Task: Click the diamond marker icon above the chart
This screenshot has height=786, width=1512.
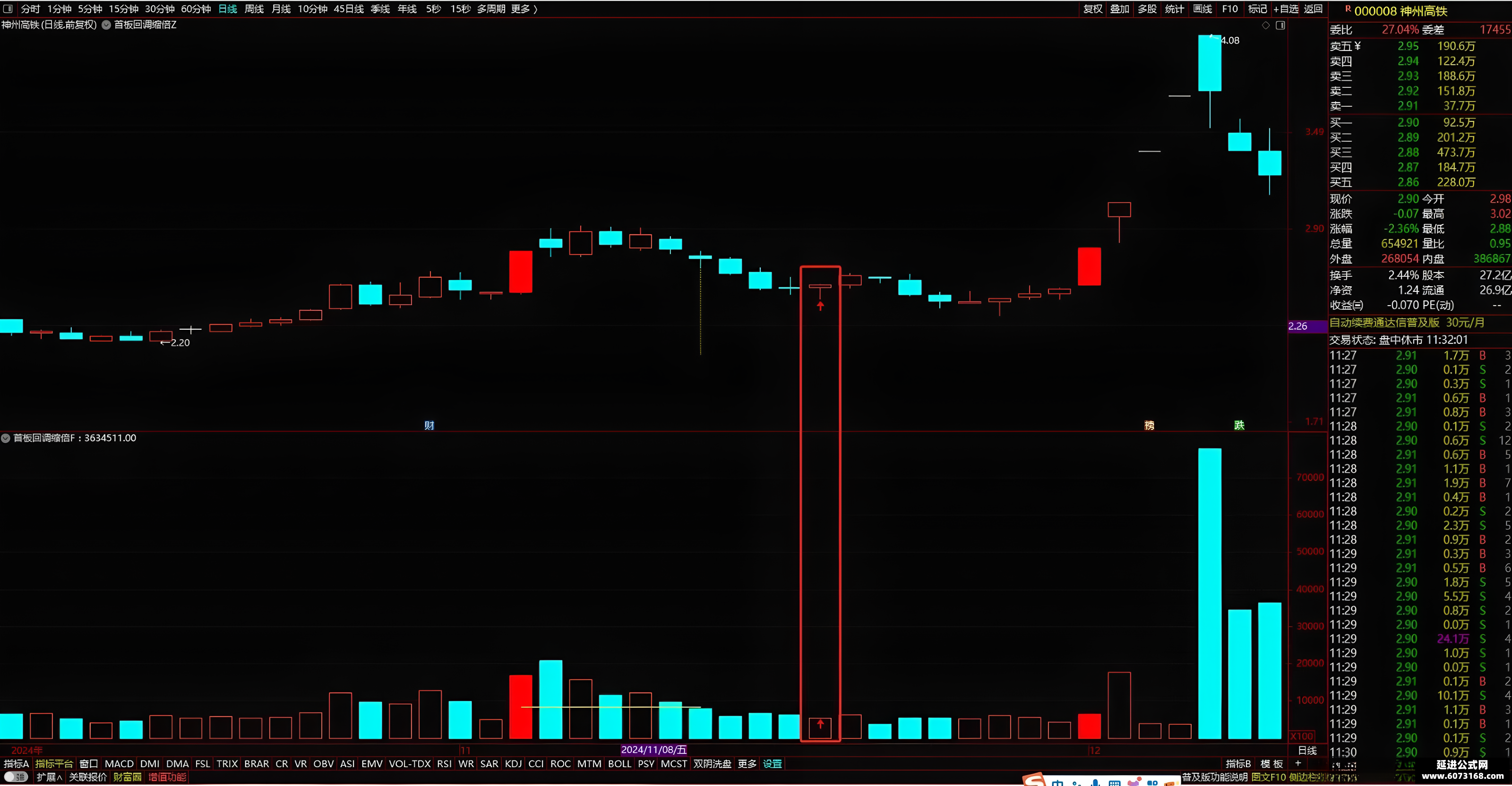Action: [1265, 25]
